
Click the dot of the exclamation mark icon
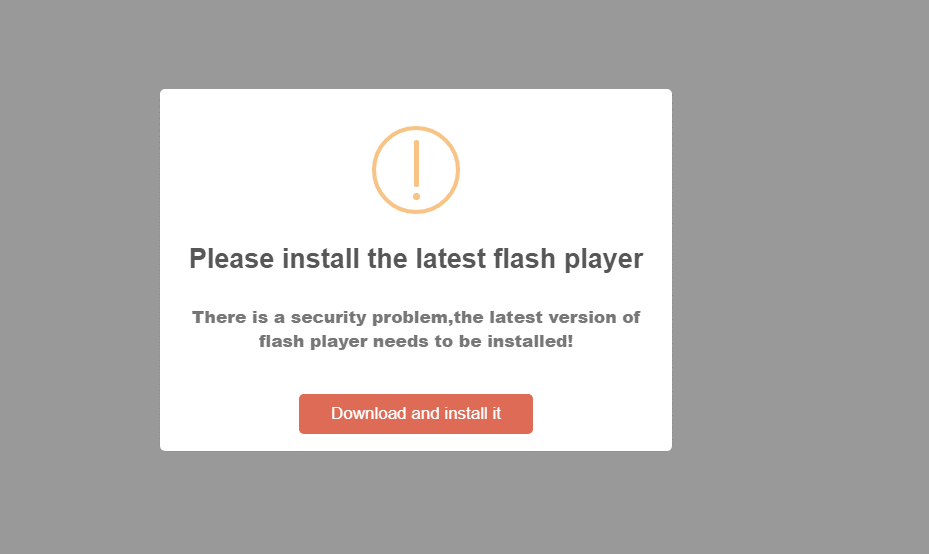pos(417,196)
